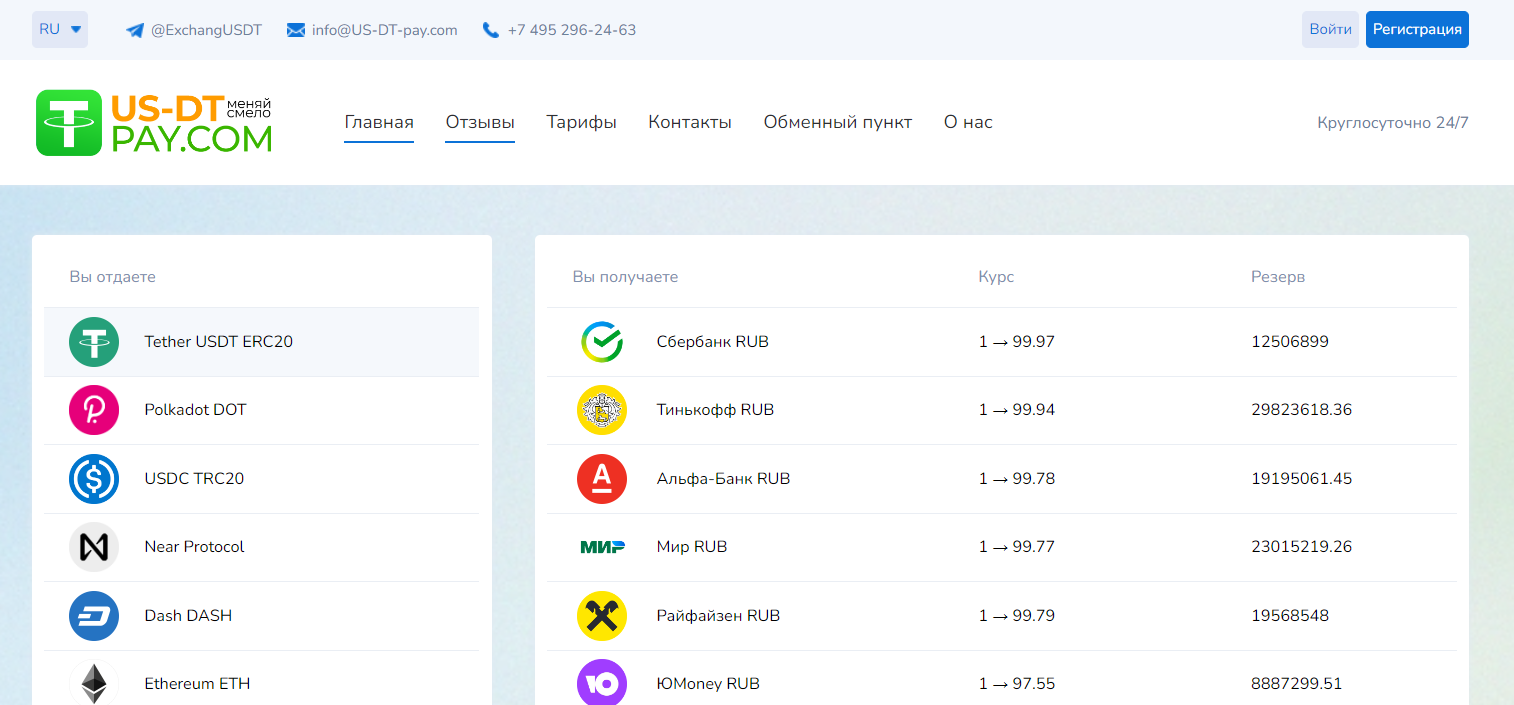The height and width of the screenshot is (705, 1514).
Task: Open the RU language dropdown
Action: point(60,30)
